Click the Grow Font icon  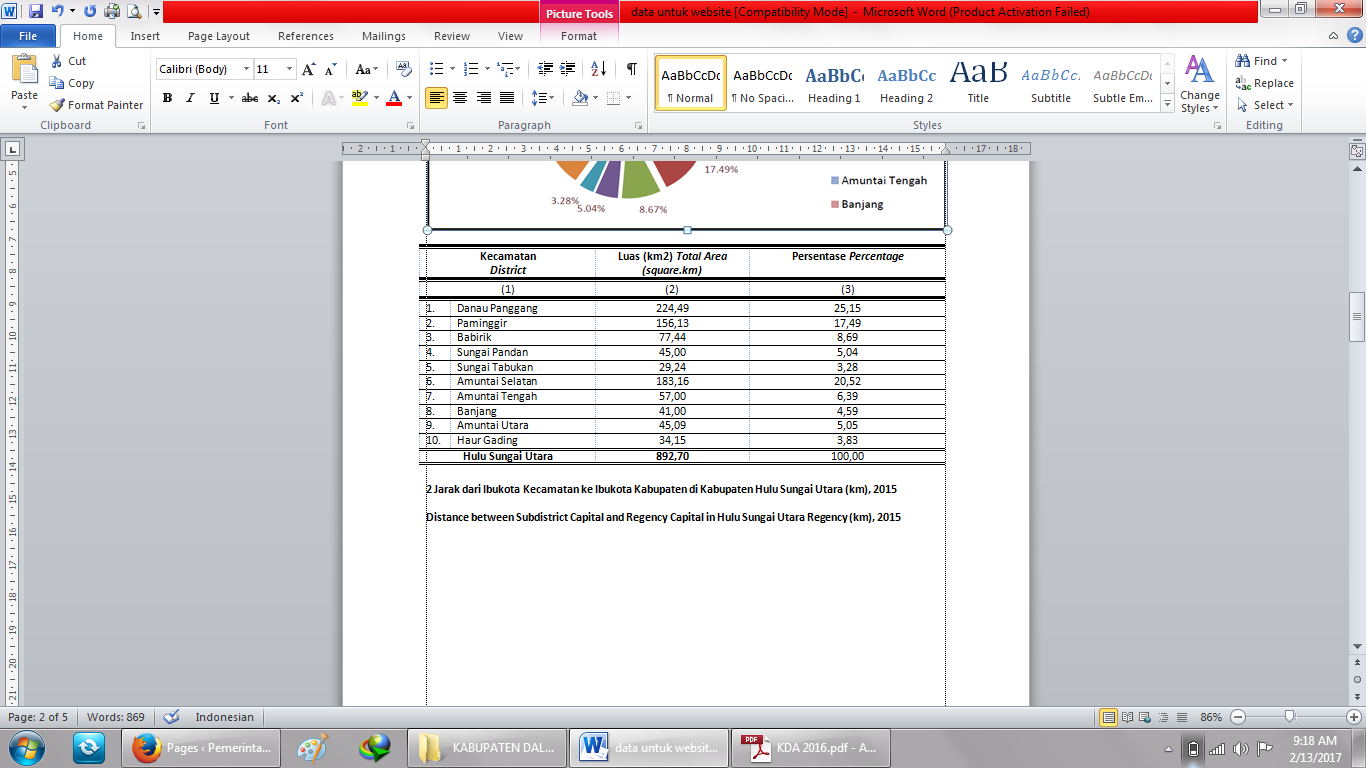(x=309, y=69)
